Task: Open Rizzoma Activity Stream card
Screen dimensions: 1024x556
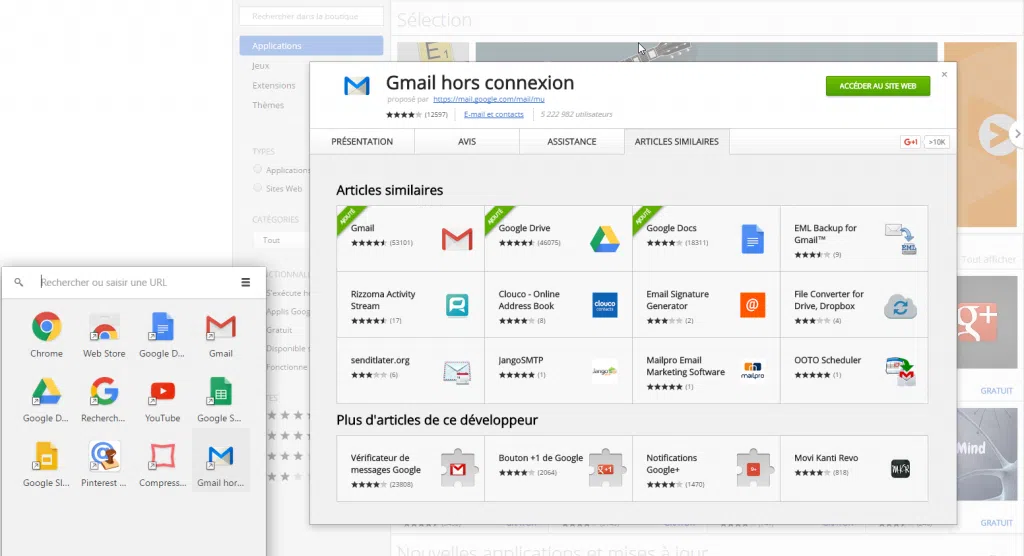Action: click(410, 304)
